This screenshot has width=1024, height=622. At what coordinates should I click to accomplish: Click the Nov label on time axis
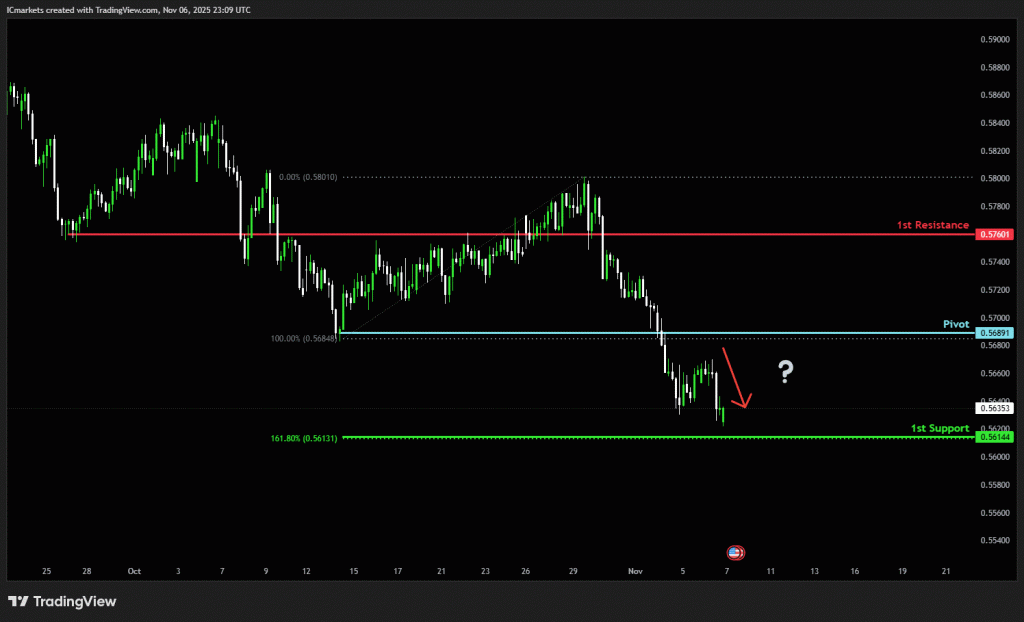click(634, 571)
